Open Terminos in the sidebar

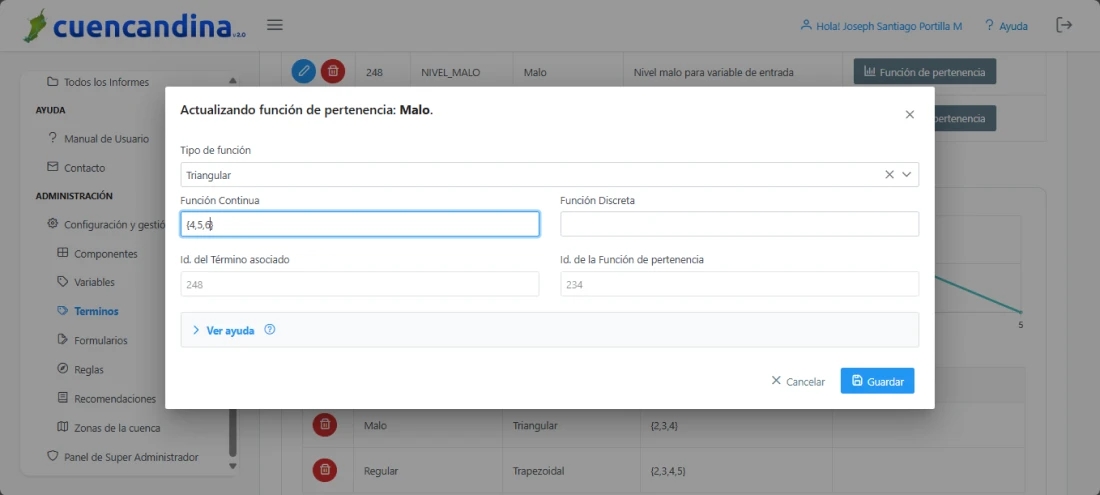click(x=96, y=311)
